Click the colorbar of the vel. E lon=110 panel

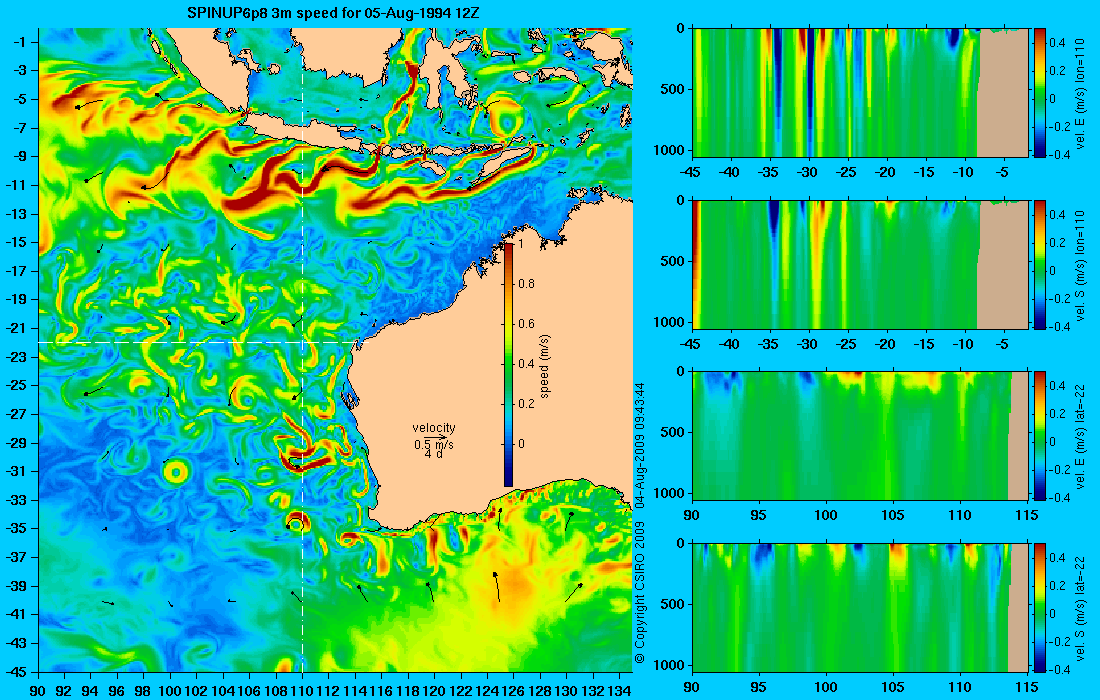(x=1040, y=93)
